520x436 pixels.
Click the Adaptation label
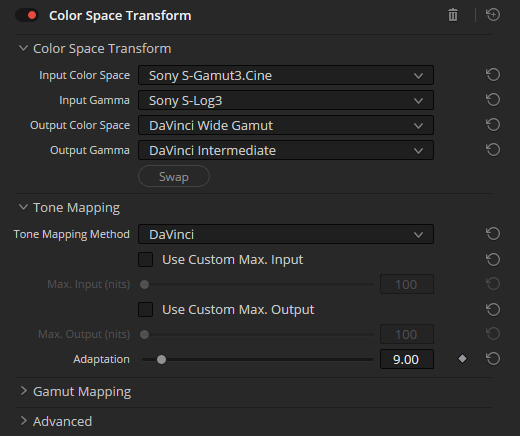click(101, 359)
